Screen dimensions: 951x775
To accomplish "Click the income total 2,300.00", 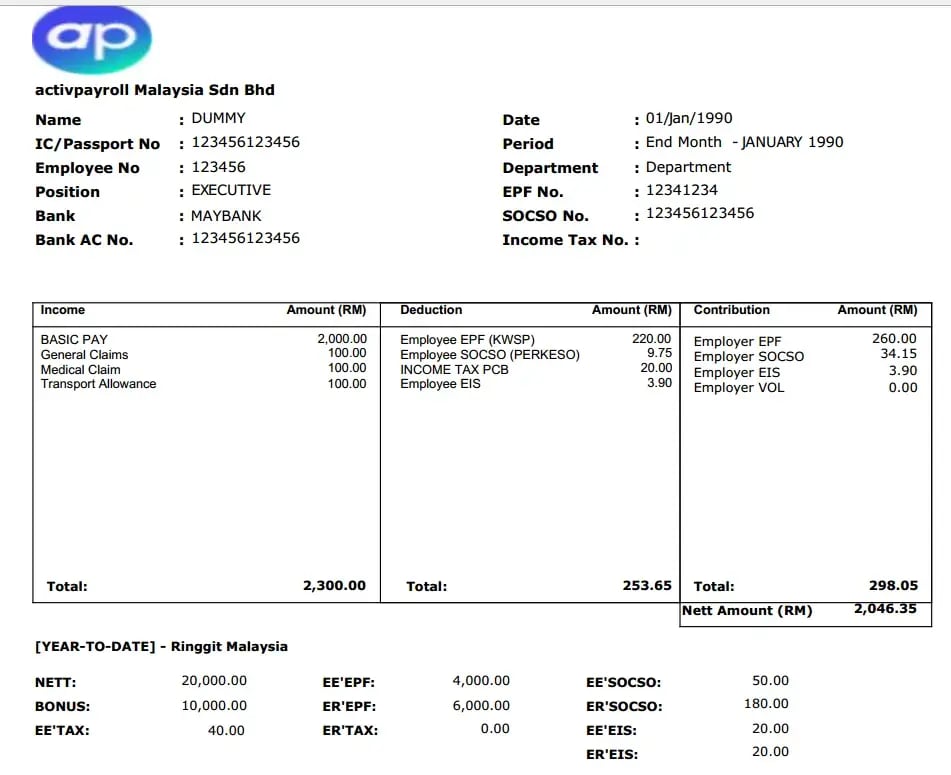I will point(334,585).
